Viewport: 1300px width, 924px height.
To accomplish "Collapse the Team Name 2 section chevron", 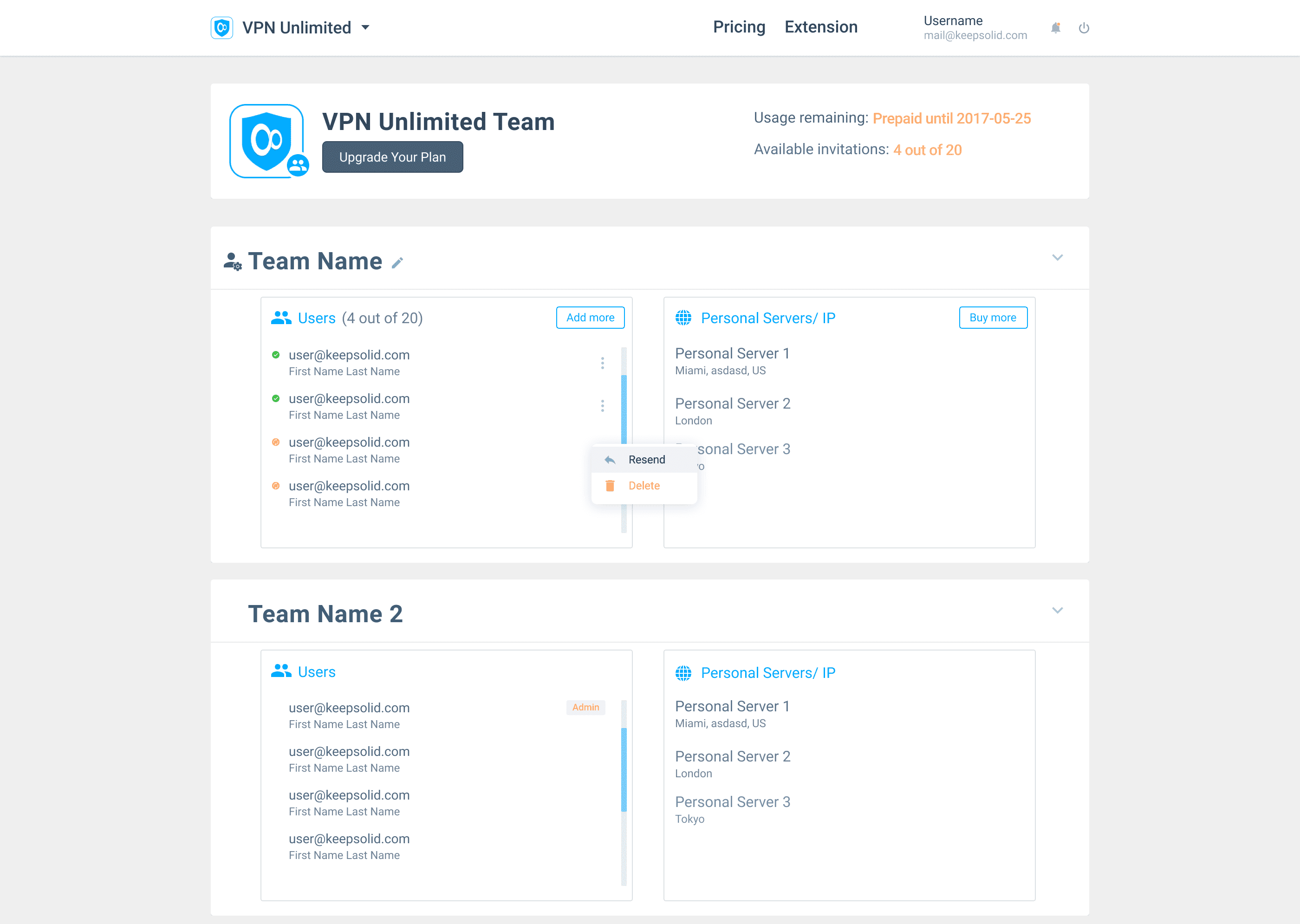I will (1057, 611).
